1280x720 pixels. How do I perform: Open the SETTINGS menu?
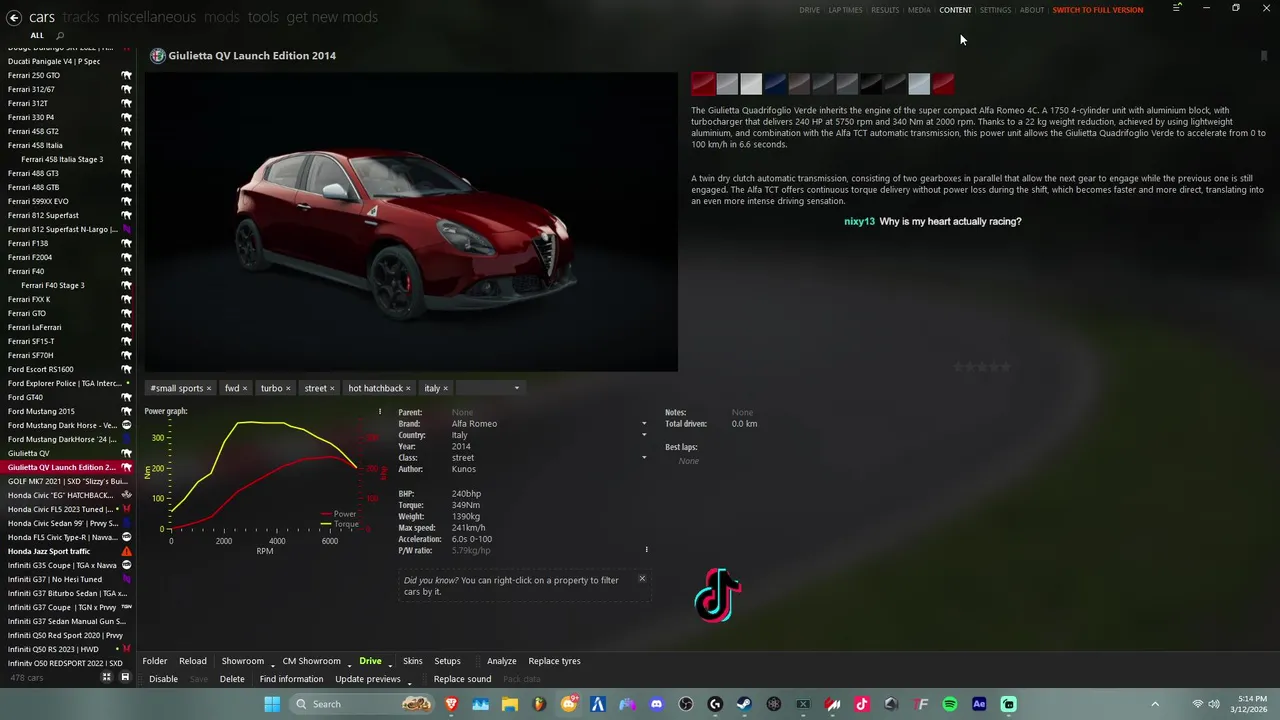click(995, 10)
